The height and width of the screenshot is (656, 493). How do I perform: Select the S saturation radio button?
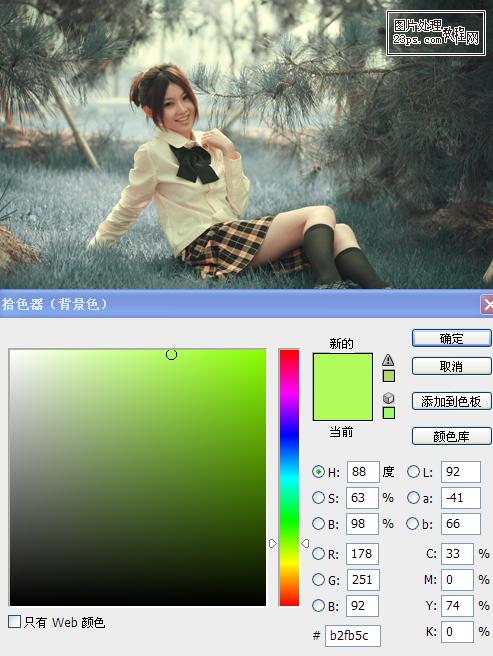[318, 498]
